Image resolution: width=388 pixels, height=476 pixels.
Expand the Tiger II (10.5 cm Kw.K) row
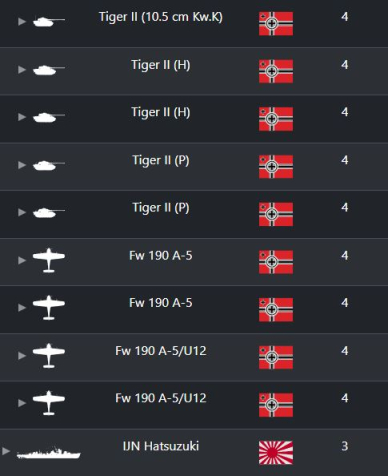(x=22, y=22)
